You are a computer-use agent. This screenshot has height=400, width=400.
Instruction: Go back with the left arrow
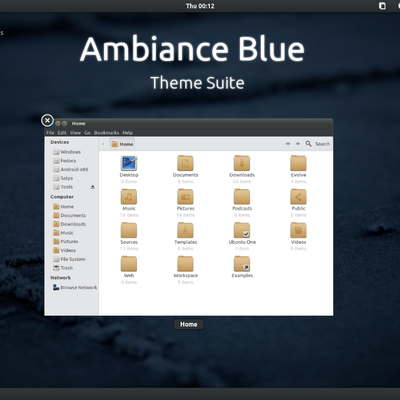[x=288, y=144]
